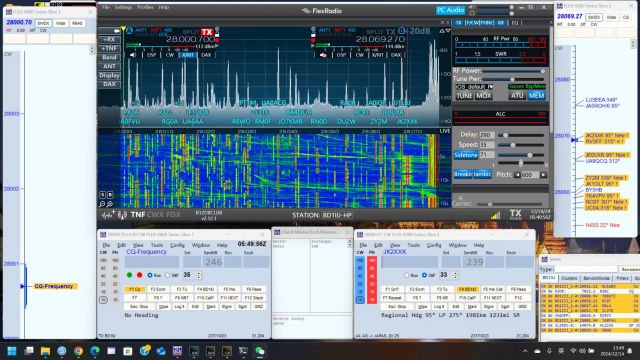Screen dimensions: 640x360
Task: Decrease pitch with left arrow
Action: [518, 175]
